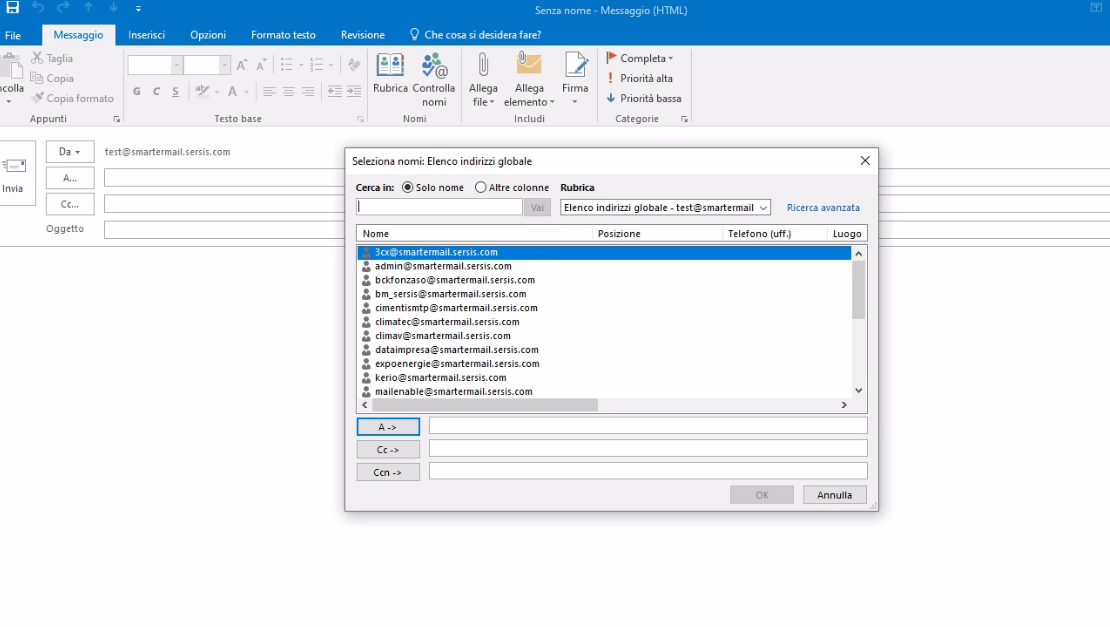
Task: Open the Rubrica address book icon
Action: point(390,66)
